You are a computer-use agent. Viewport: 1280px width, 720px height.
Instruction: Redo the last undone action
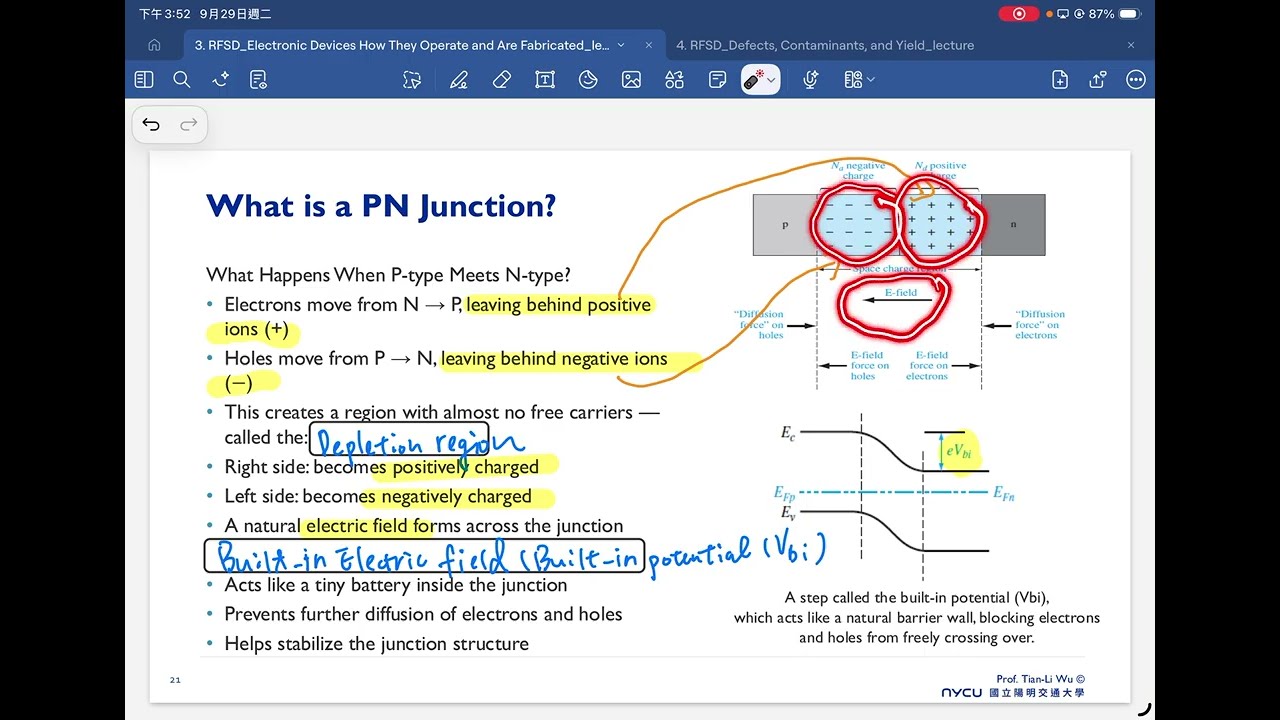[x=188, y=125]
